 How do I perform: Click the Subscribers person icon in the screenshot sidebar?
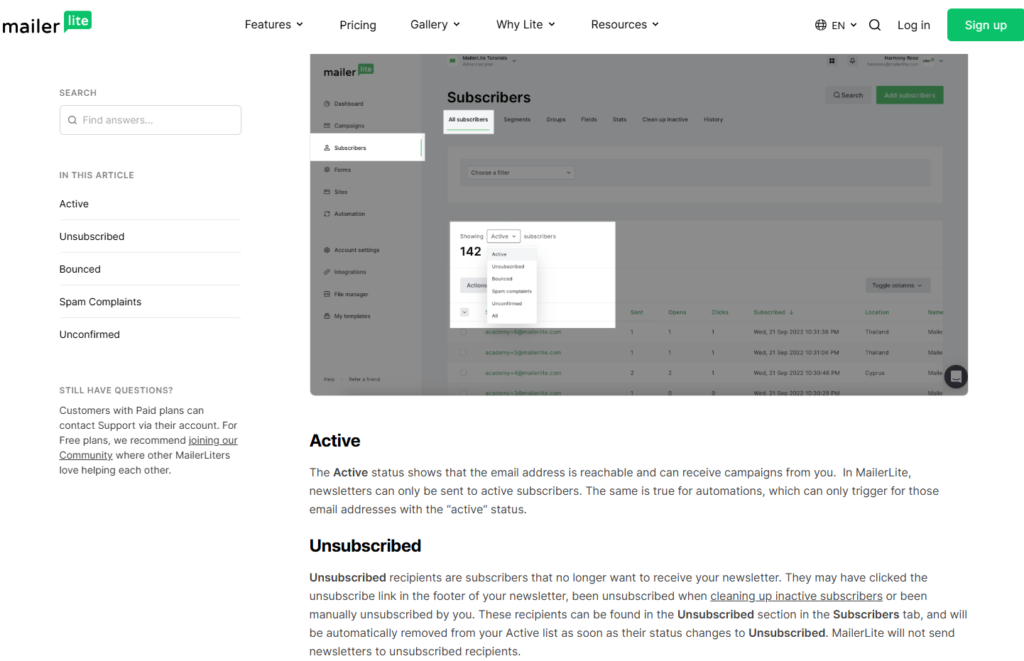pyautogui.click(x=327, y=148)
